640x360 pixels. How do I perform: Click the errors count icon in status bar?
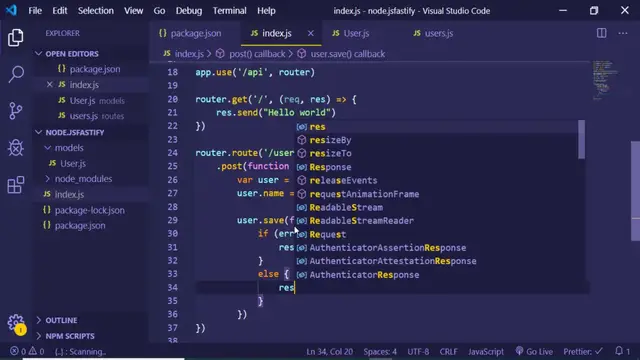[x=14, y=351]
